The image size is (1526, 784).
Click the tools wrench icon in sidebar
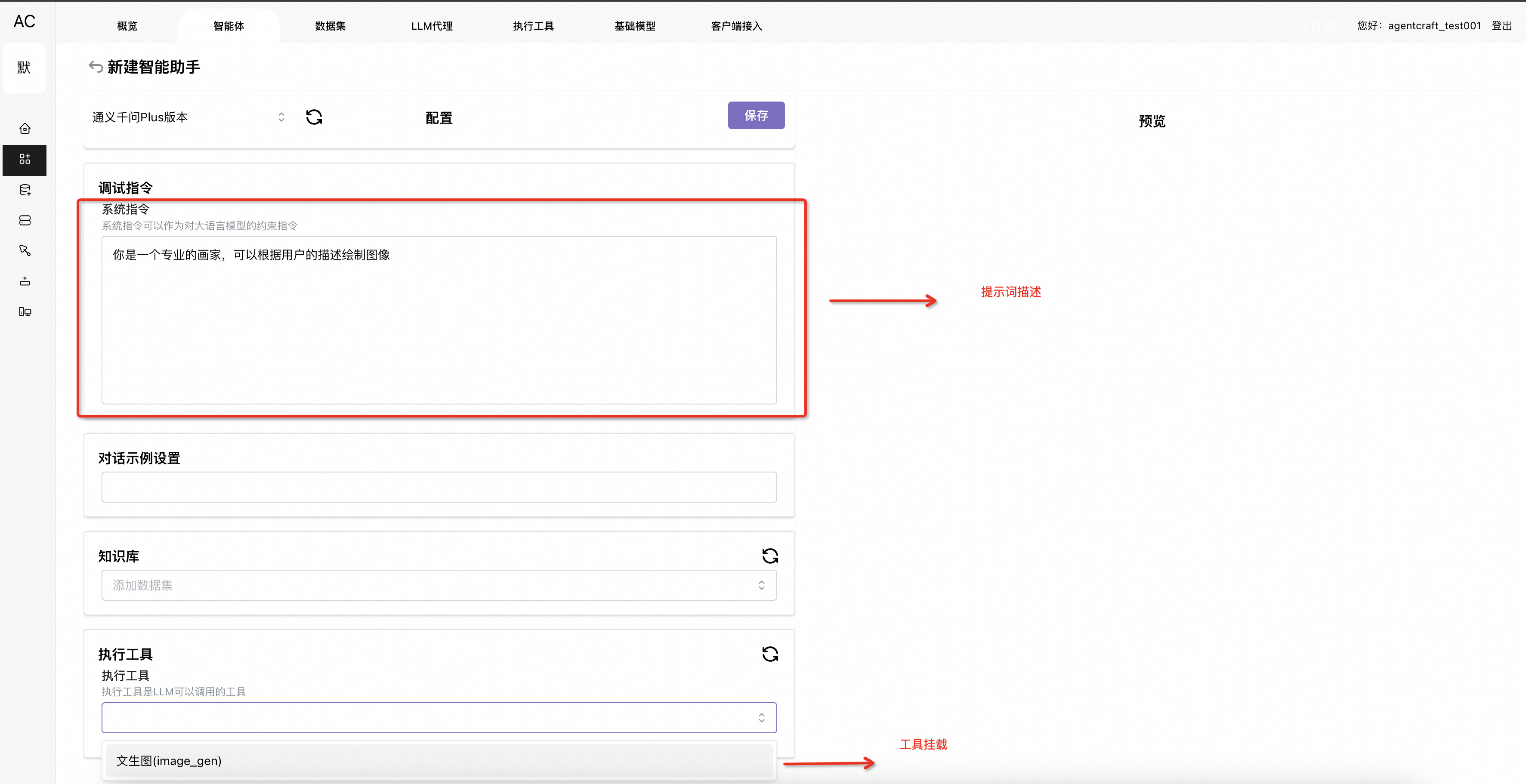tap(25, 250)
